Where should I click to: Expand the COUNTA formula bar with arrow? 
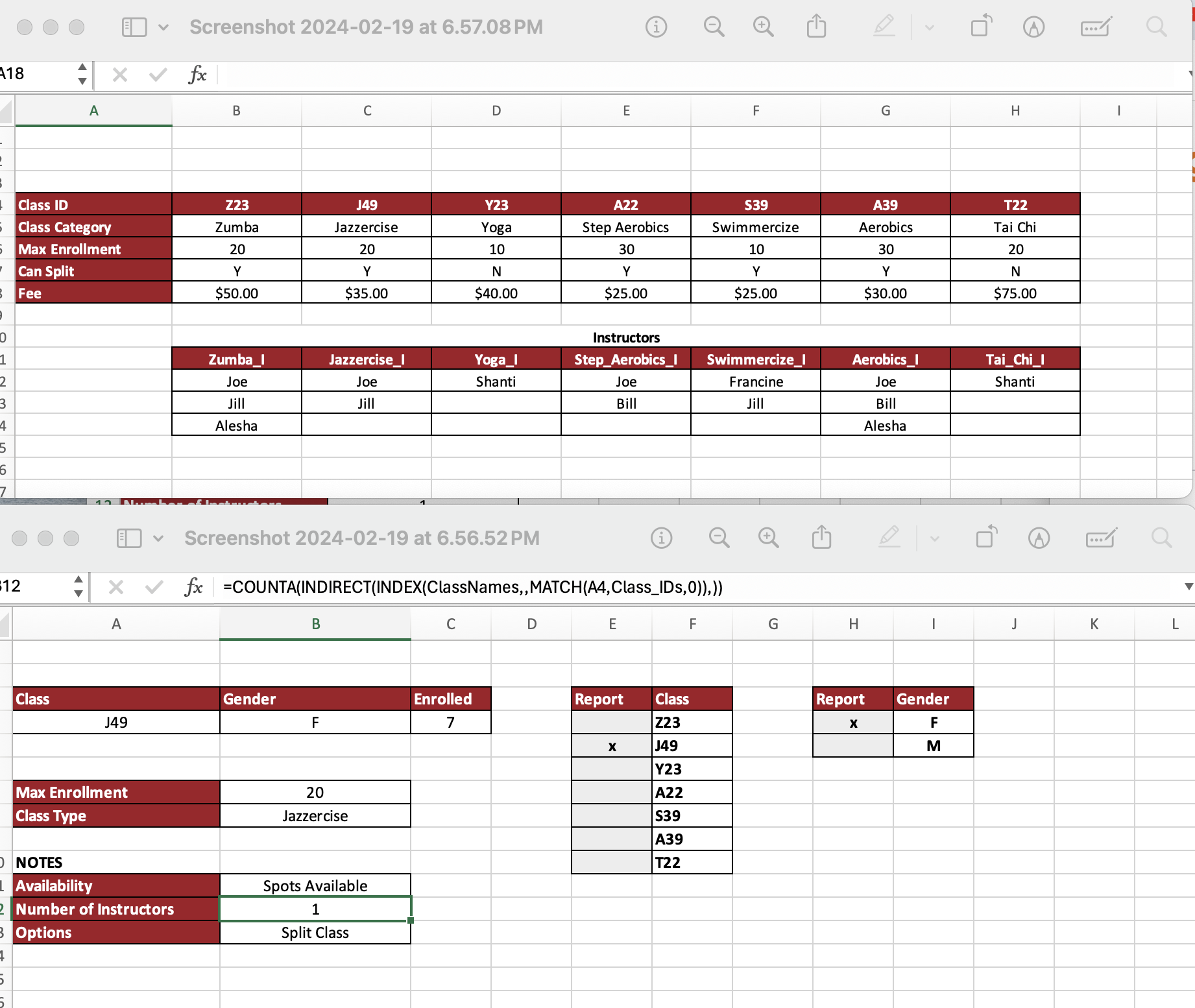[1189, 586]
